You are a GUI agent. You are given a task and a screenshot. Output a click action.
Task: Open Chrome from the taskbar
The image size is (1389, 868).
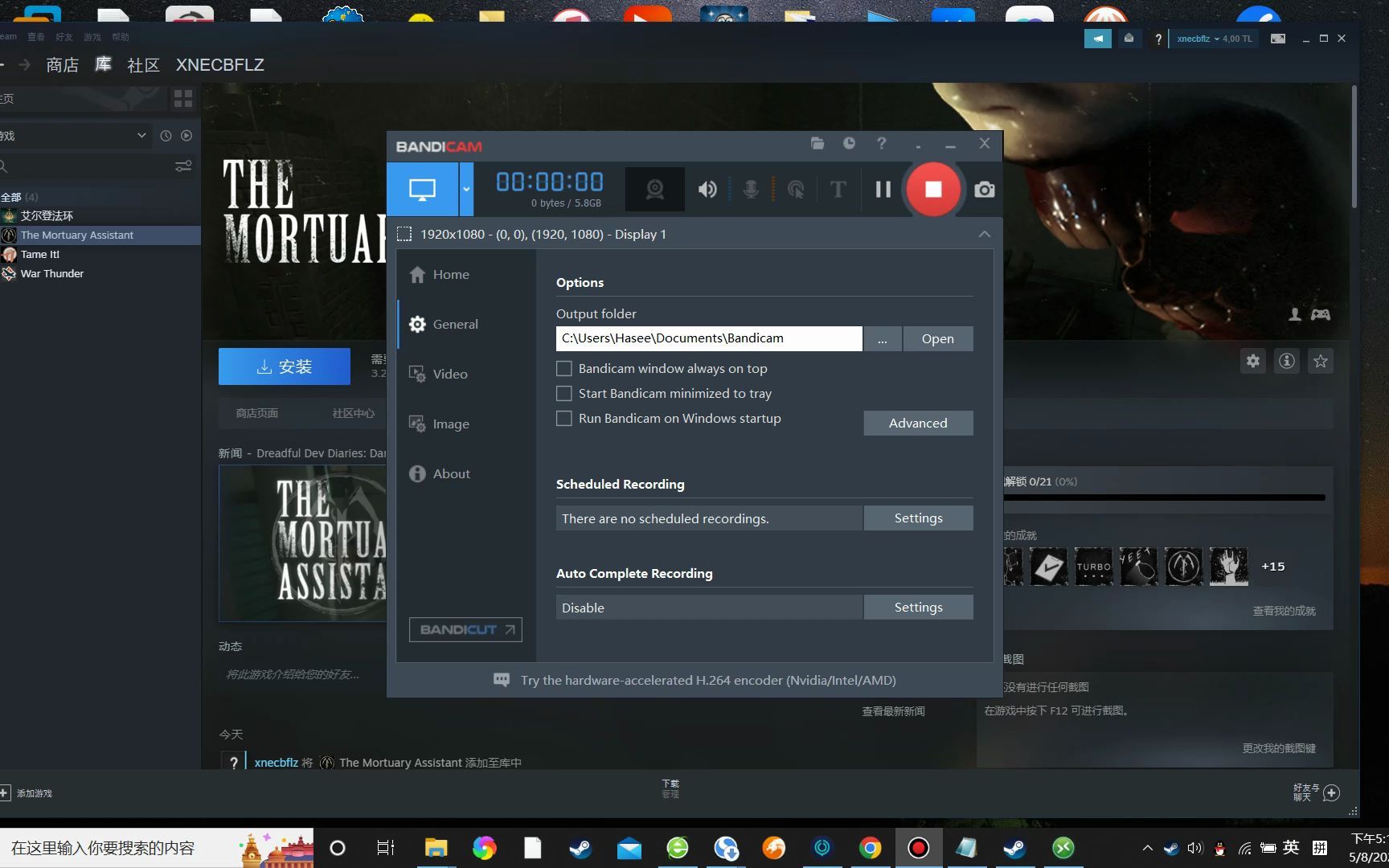(870, 848)
